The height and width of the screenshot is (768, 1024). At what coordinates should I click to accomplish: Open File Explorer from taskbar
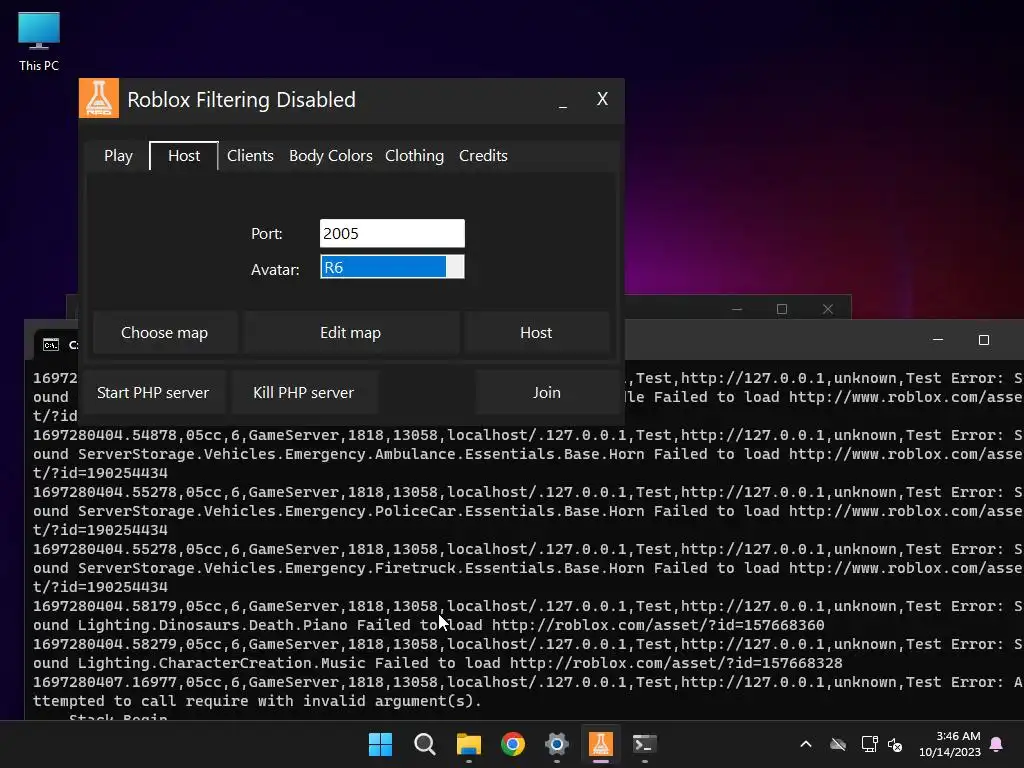(x=468, y=744)
